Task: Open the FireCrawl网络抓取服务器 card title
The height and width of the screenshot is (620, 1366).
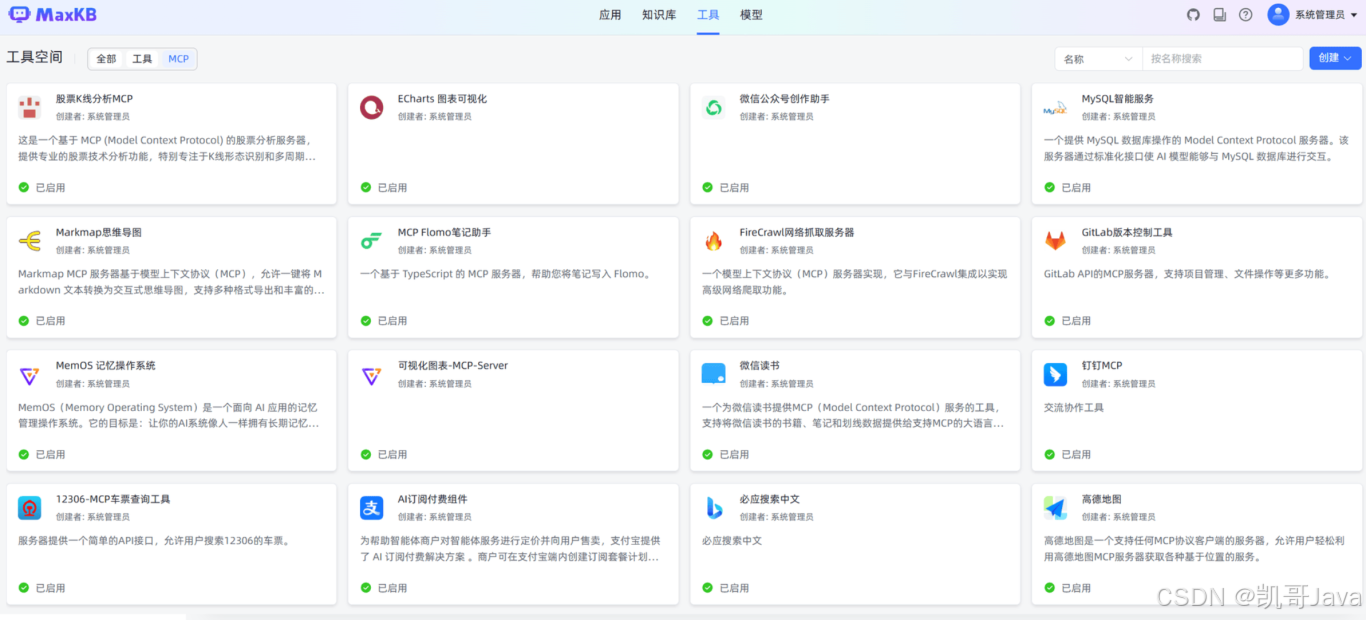Action: click(x=797, y=233)
